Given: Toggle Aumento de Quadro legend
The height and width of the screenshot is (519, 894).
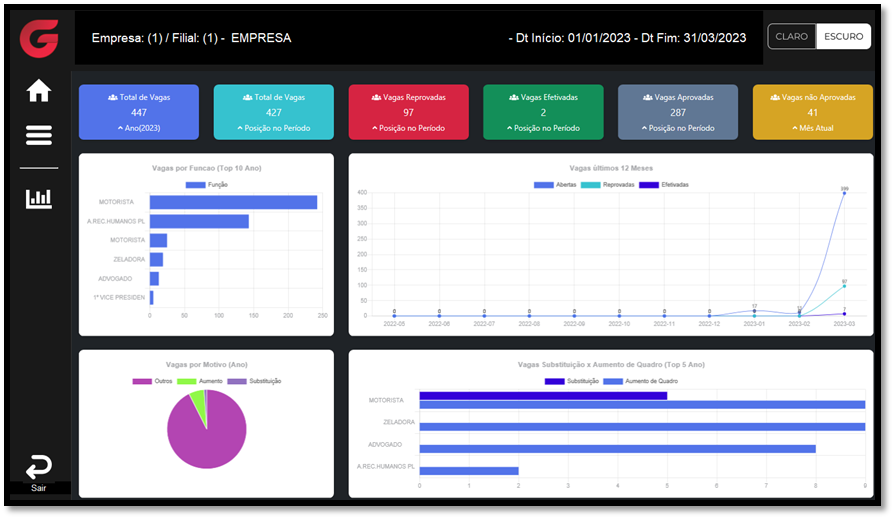Looking at the screenshot, I should click(641, 381).
